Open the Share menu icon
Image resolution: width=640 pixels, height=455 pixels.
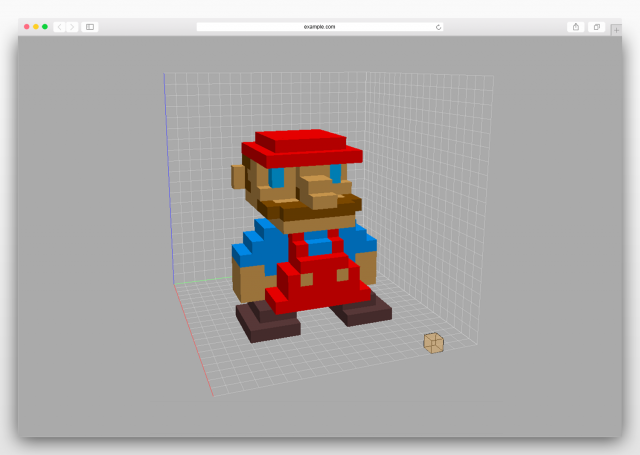pos(576,27)
